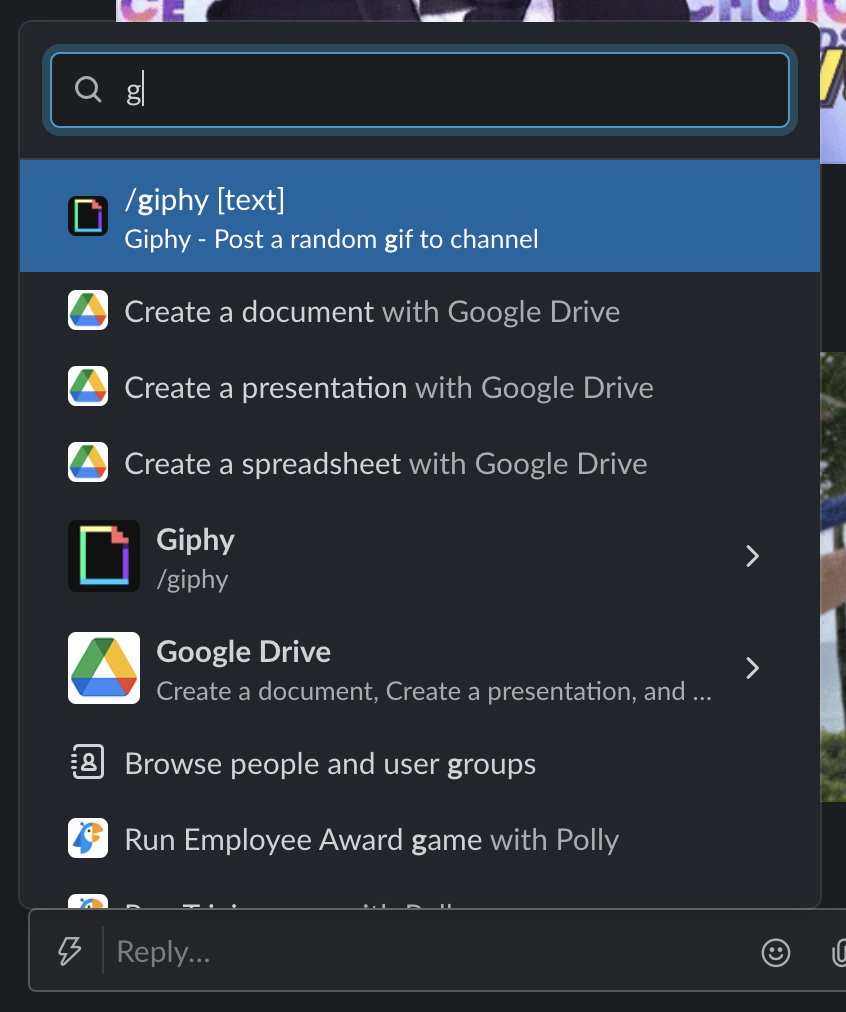Click the Drive icon beside Create a spreadsheet
Image resolution: width=846 pixels, height=1012 pixels.
88,463
